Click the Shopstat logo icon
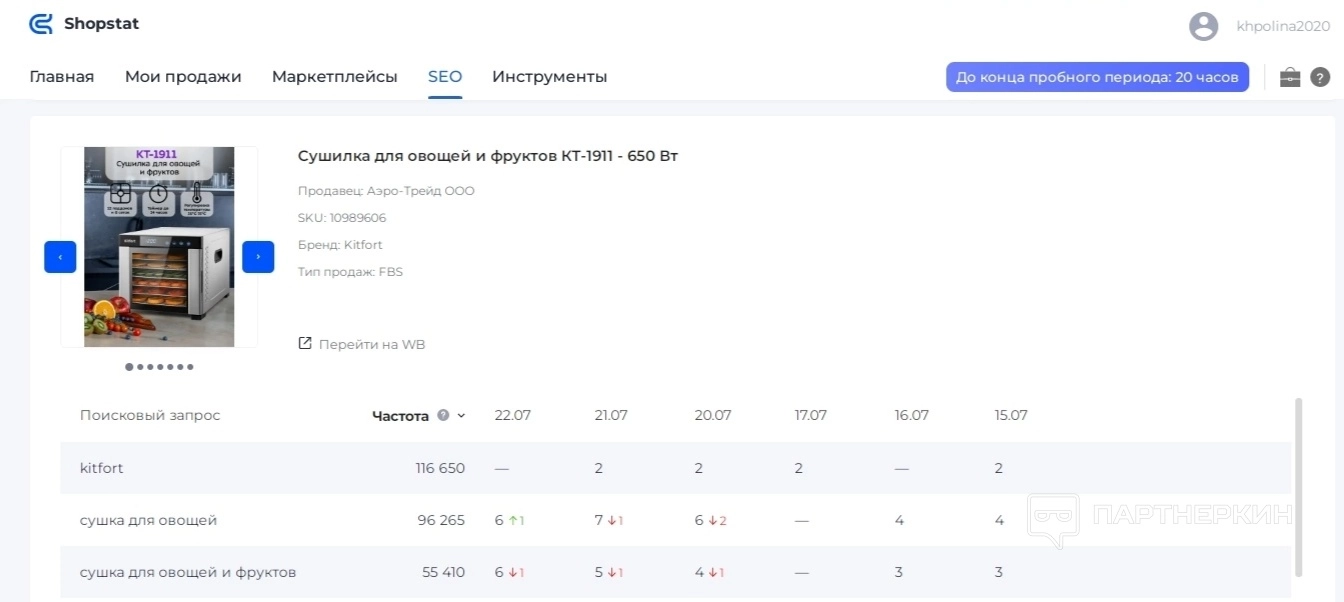This screenshot has width=1344, height=602. pyautogui.click(x=41, y=24)
